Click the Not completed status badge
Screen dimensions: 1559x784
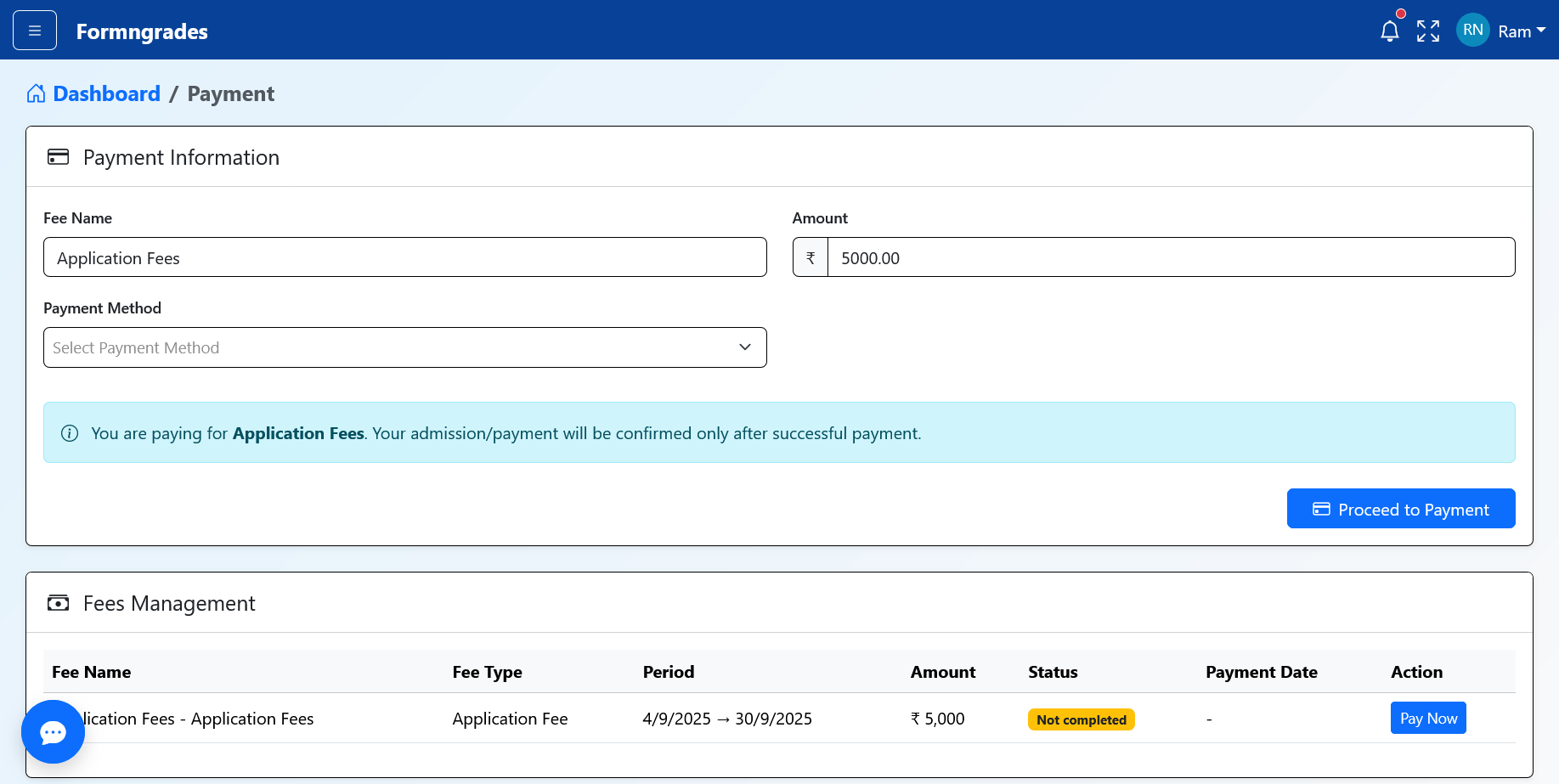(1081, 719)
